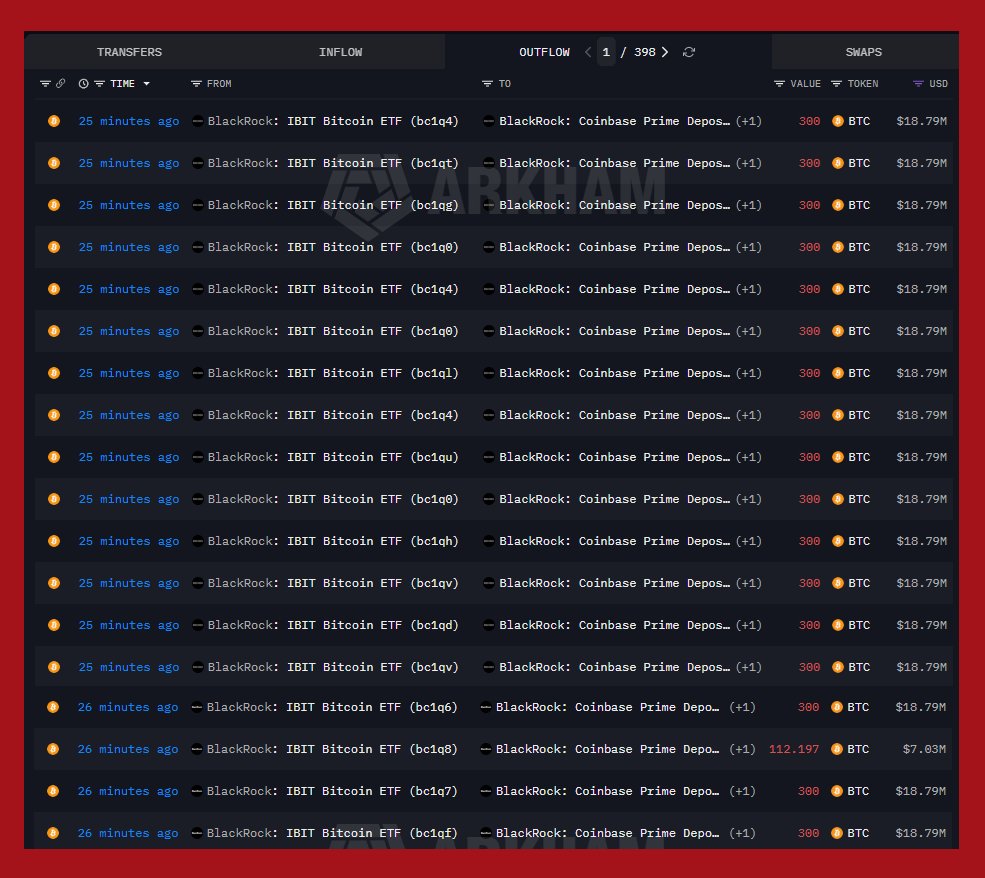Switch to the INFLOW tab
The image size is (985, 878).
point(340,52)
